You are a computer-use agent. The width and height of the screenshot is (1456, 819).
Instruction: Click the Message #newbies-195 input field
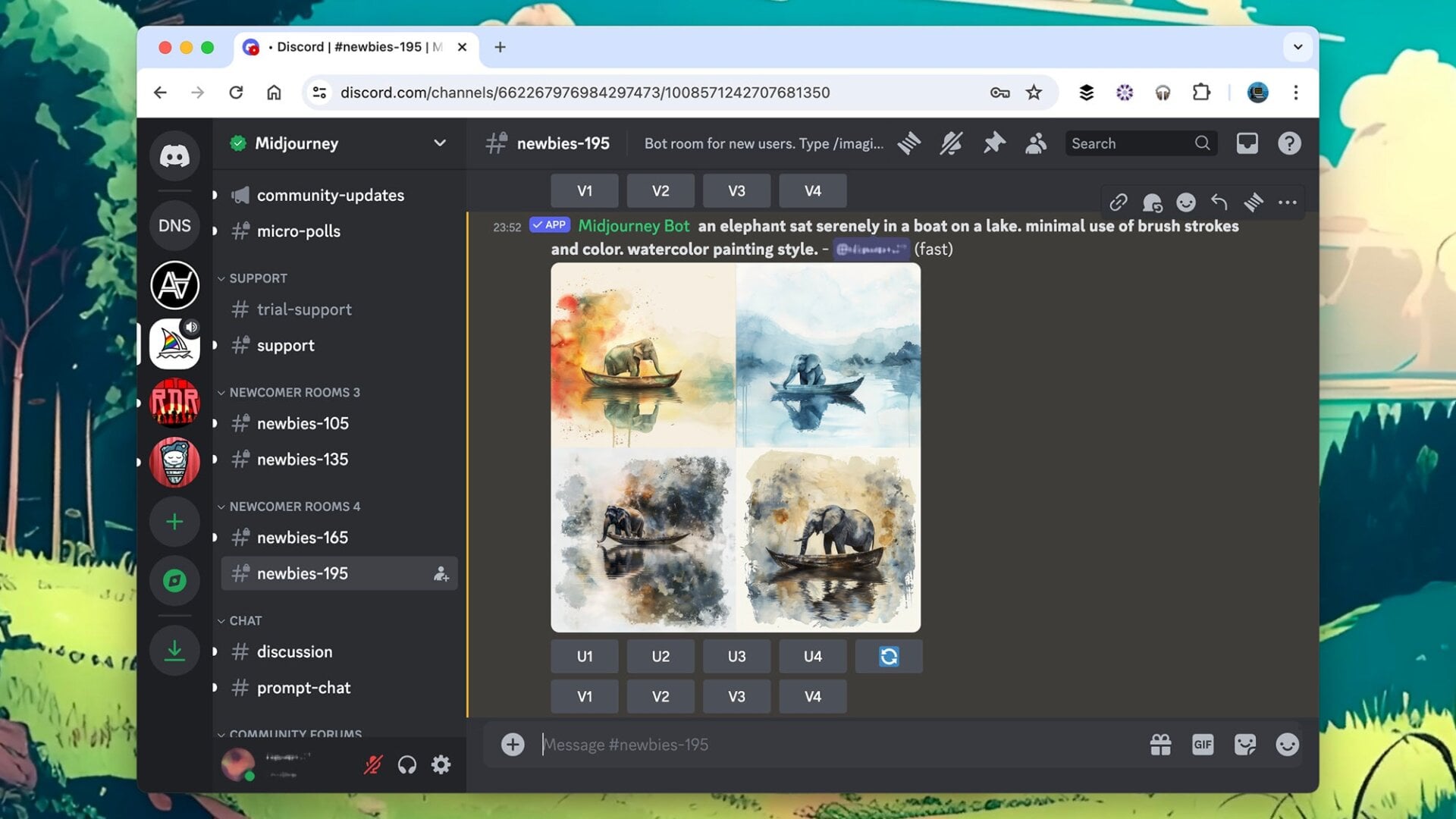point(834,745)
